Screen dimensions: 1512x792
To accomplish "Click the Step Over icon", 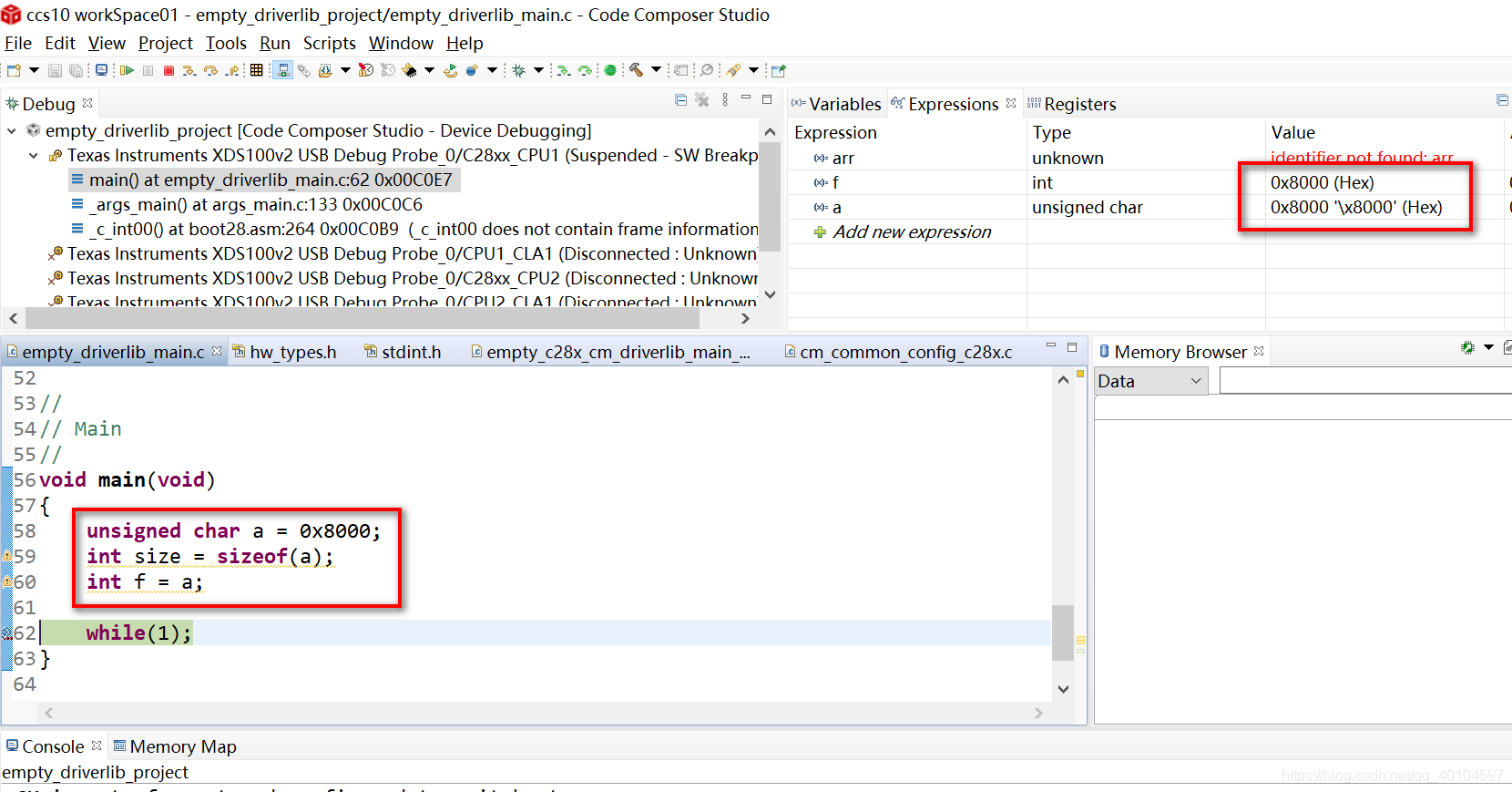I will click(210, 70).
